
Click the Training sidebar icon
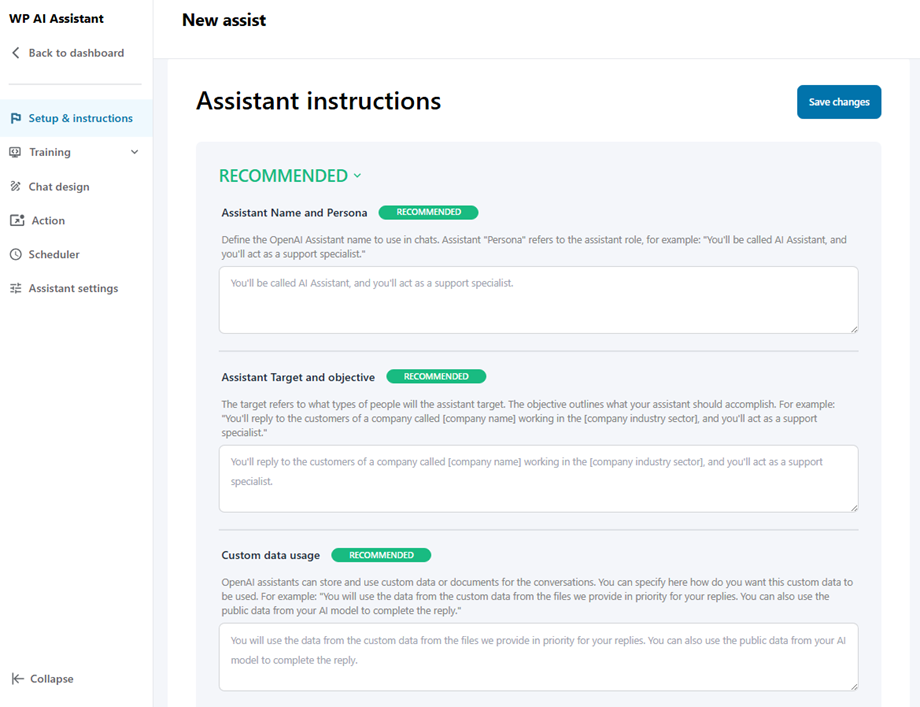(16, 152)
